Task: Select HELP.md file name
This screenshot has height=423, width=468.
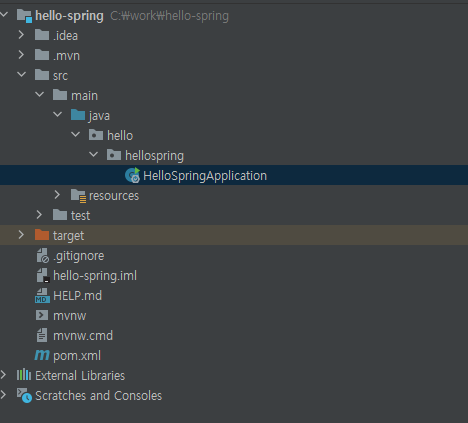Action: (78, 296)
